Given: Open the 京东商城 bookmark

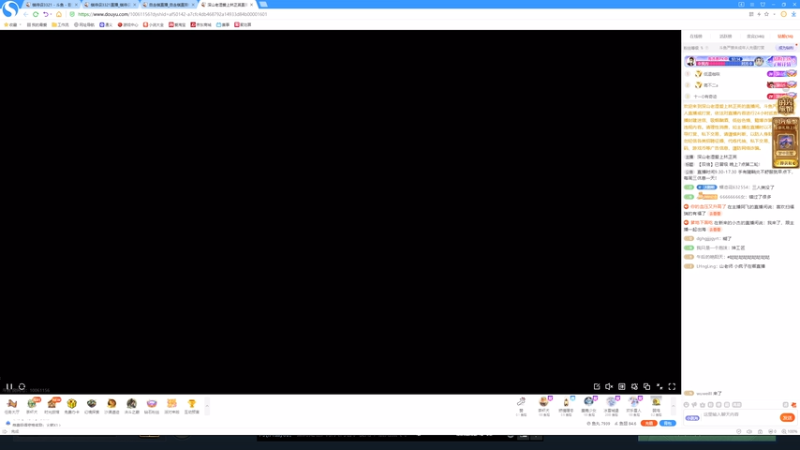Looking at the screenshot, I should pyautogui.click(x=201, y=24).
